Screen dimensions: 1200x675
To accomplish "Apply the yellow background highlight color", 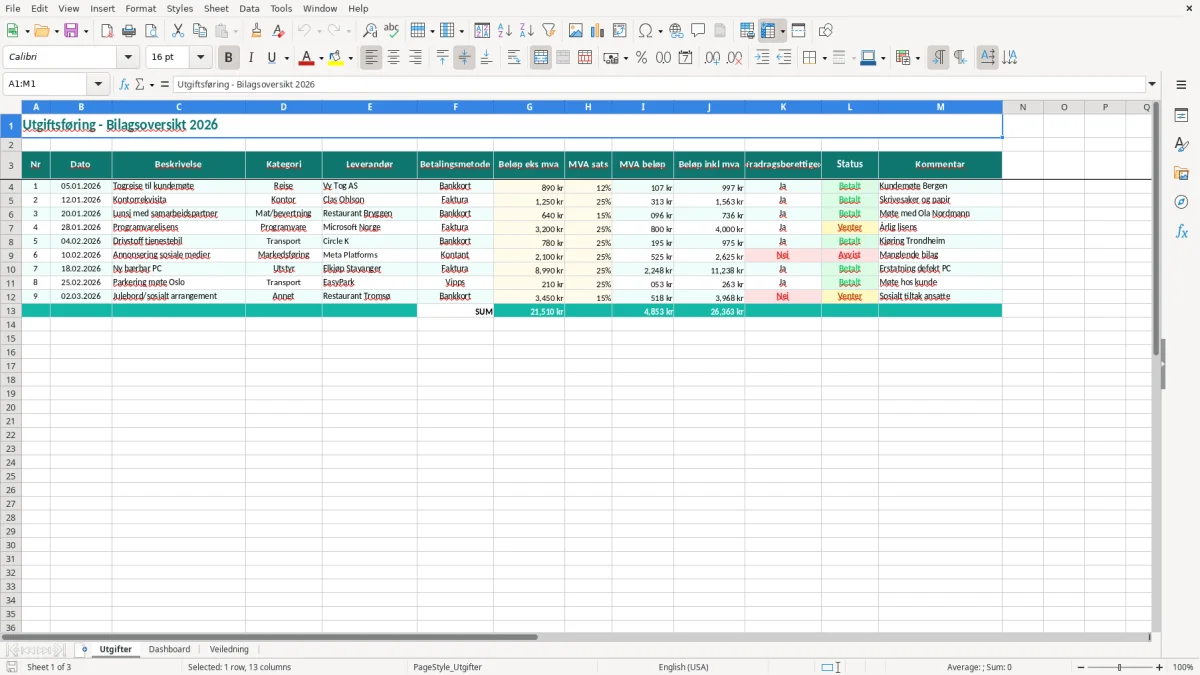I will [336, 58].
